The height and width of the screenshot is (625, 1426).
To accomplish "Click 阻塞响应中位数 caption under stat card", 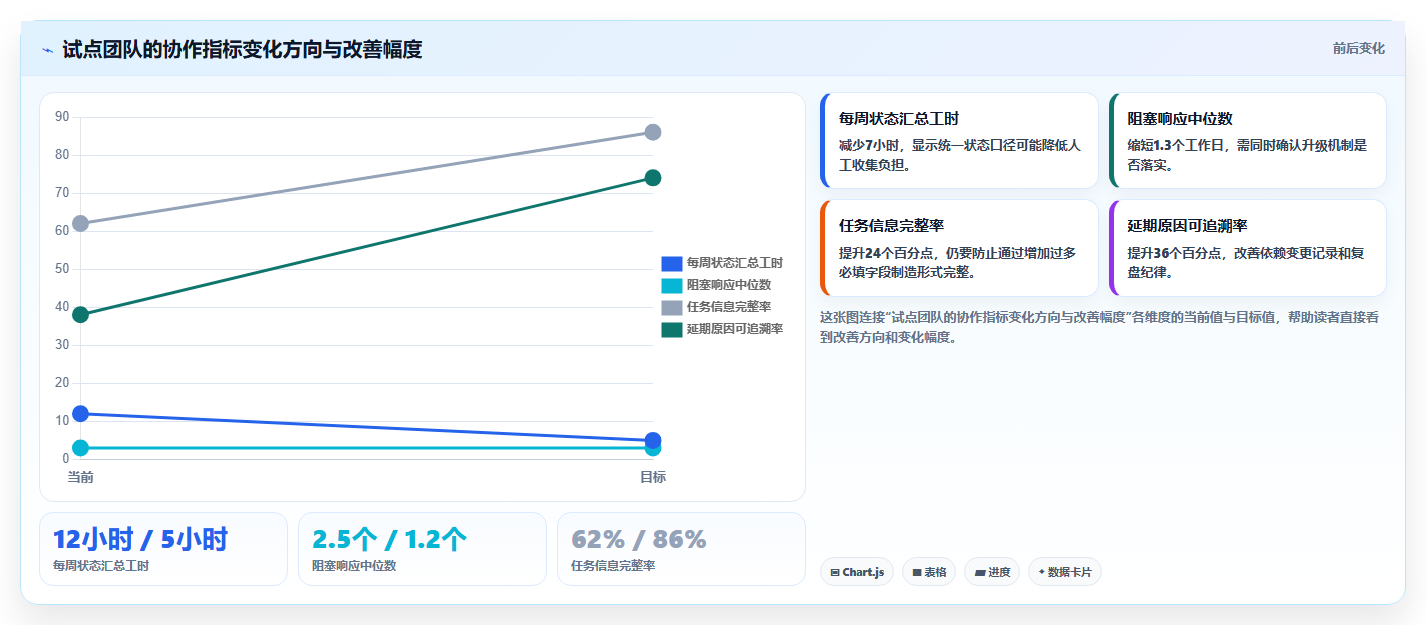I will 354,566.
